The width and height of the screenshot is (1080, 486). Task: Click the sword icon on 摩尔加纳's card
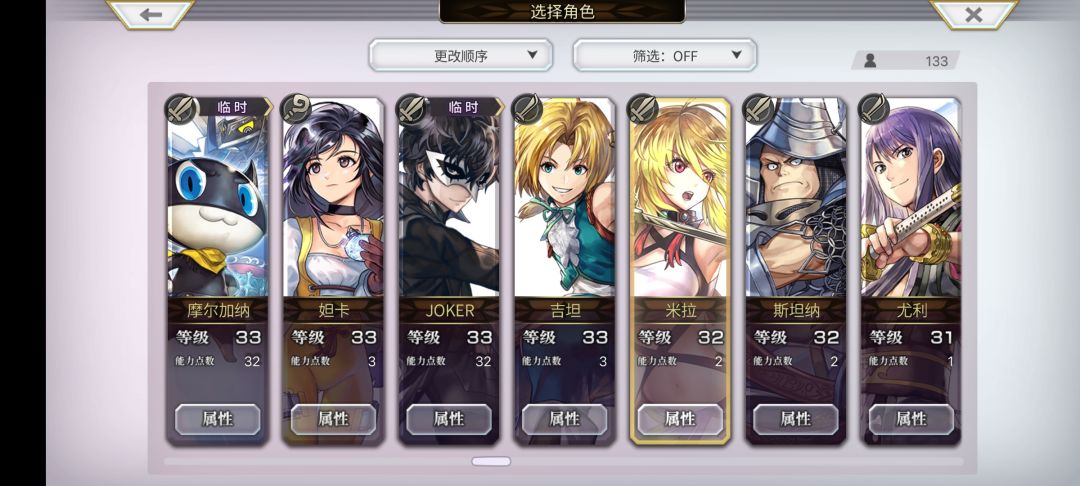181,109
